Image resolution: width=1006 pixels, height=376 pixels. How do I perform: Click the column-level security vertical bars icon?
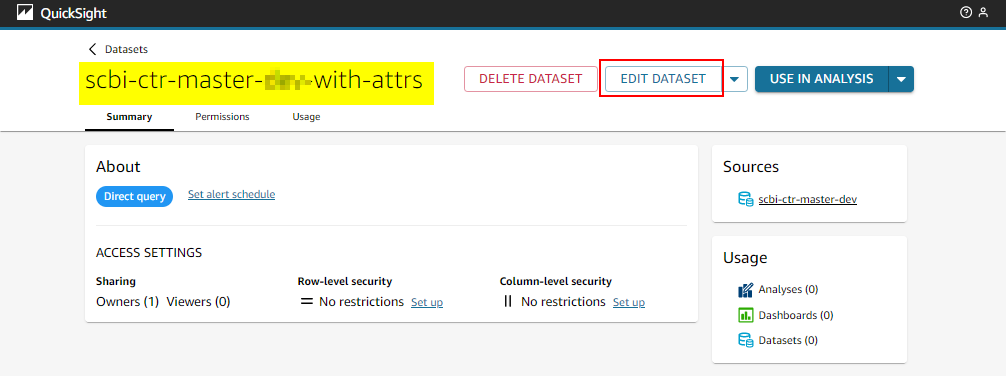(x=508, y=302)
